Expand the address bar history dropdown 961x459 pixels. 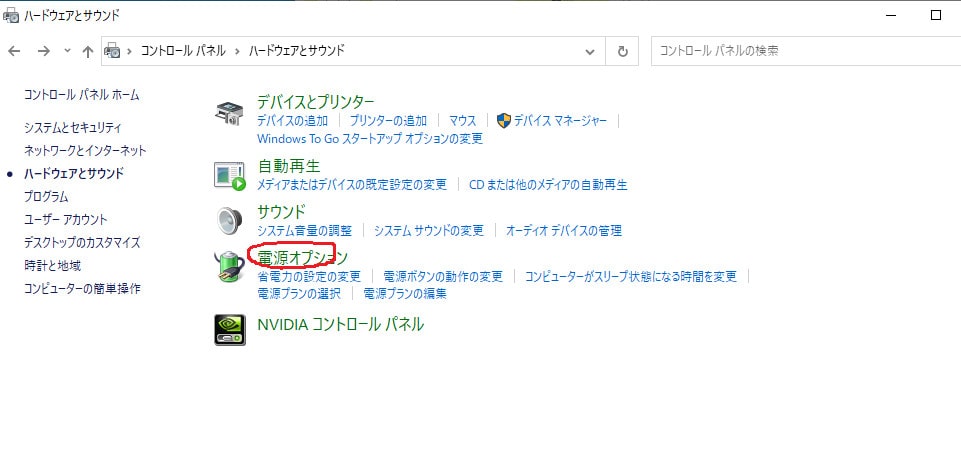coord(591,51)
